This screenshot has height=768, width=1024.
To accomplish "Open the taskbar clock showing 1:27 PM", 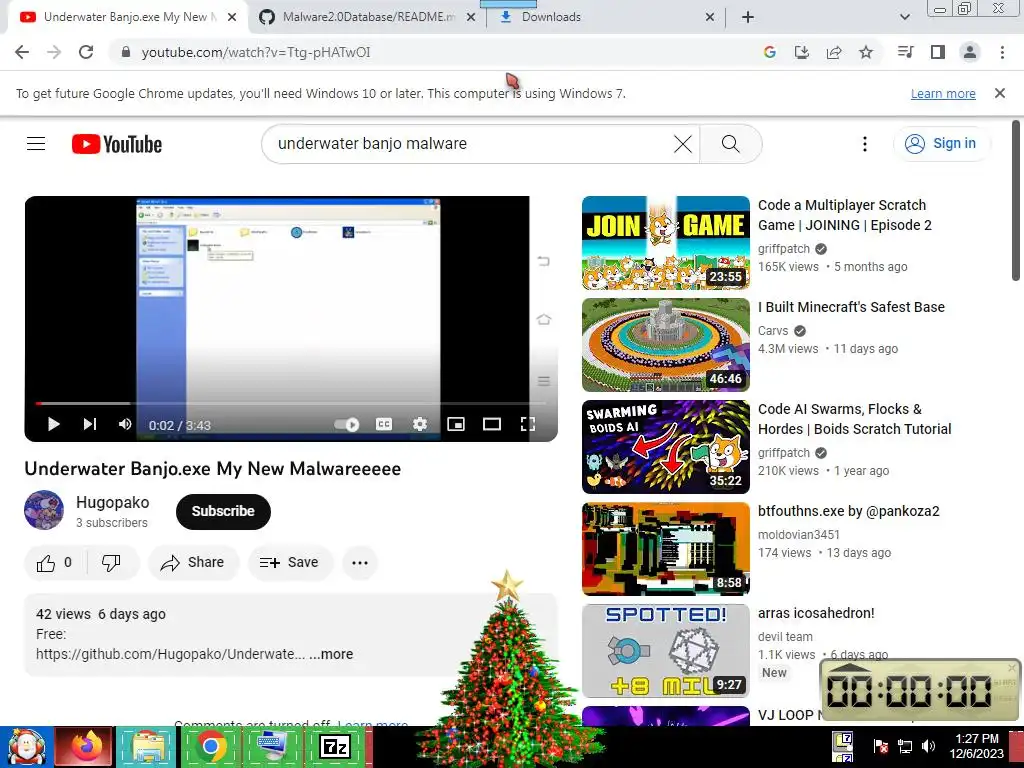I will coord(976,746).
